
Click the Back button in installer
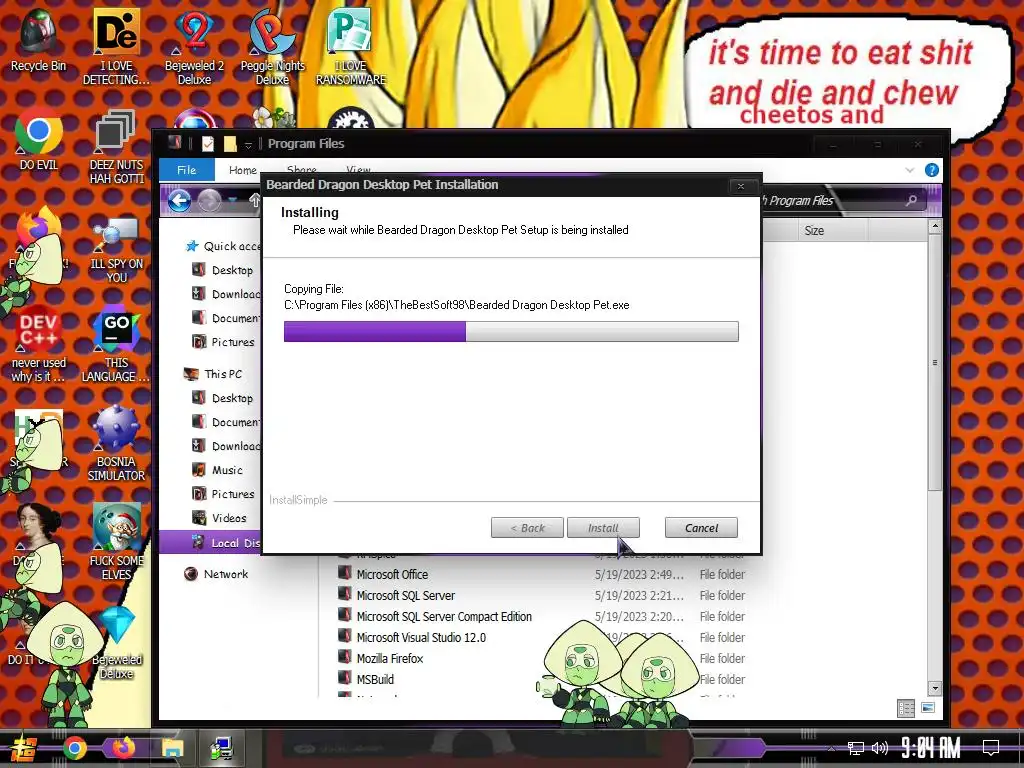(x=527, y=528)
